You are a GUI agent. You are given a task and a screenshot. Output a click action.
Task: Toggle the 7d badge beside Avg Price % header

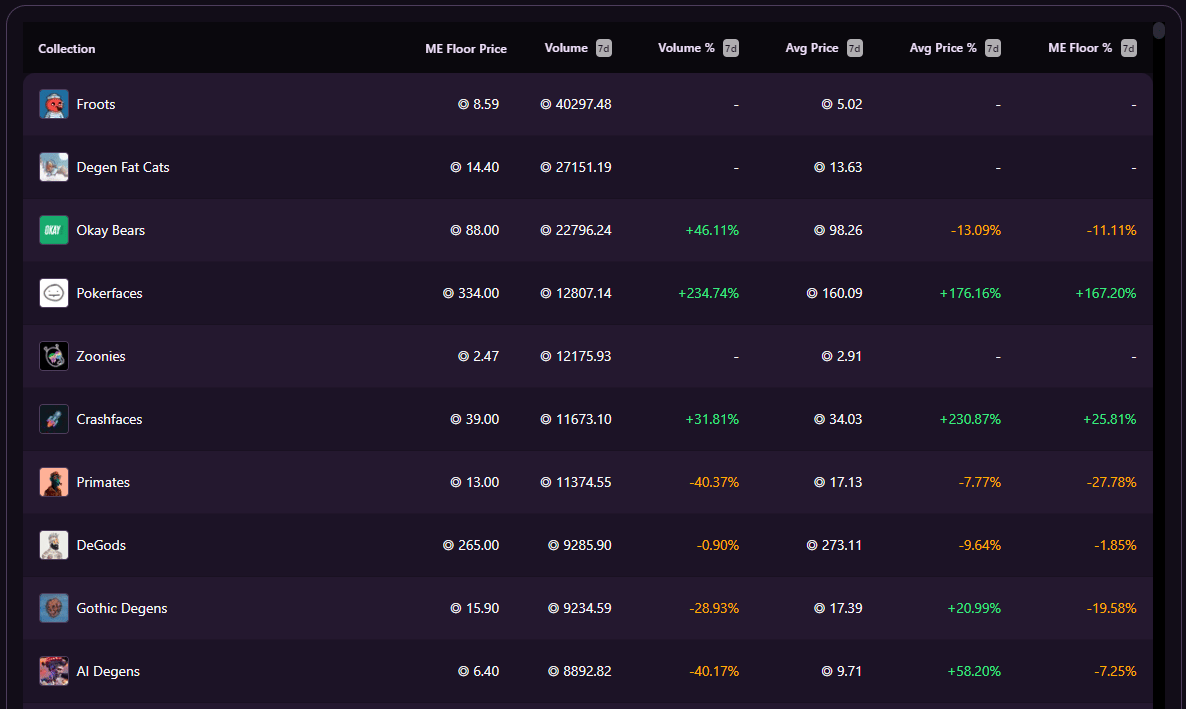(993, 48)
